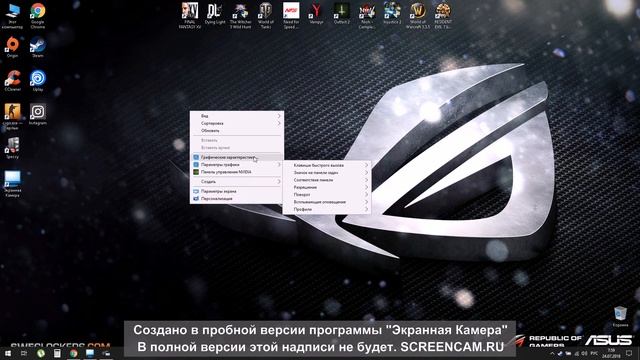Open 'Параметры графики' in the context menu
This screenshot has width=640, height=360.
237,164
